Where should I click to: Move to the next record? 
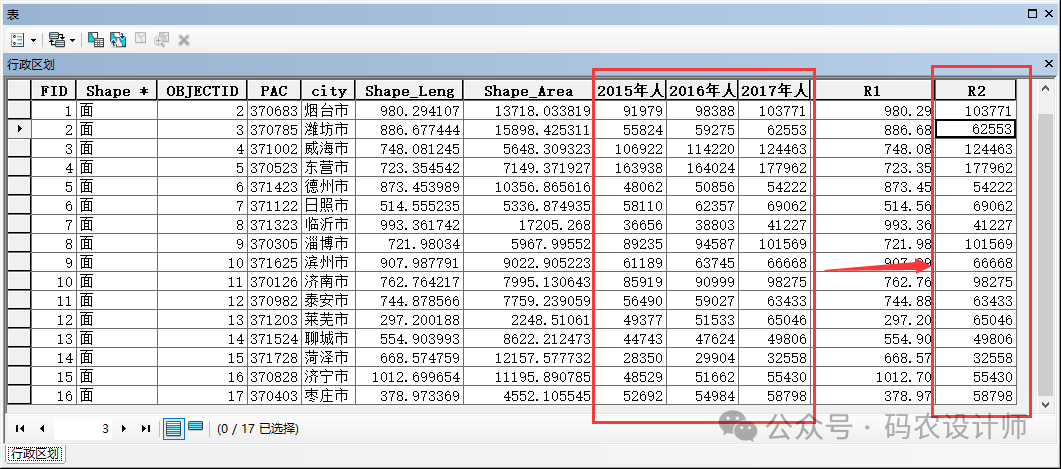point(123,428)
